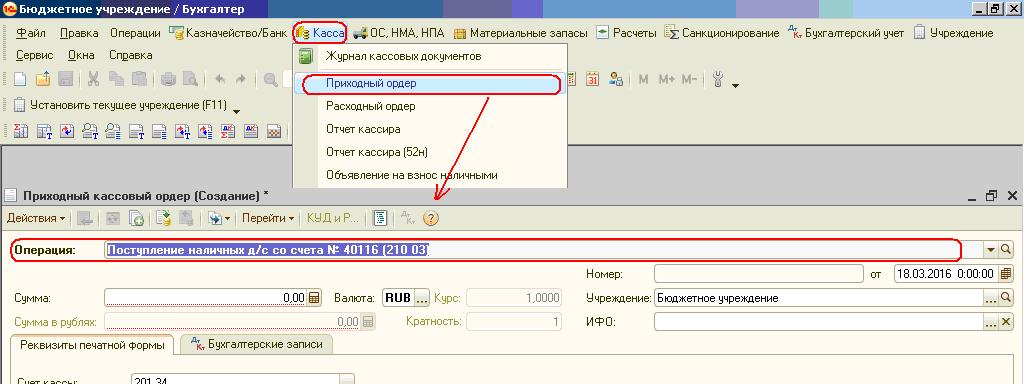Viewport: 1024px width, 384px height.
Task: Switch to Бухгалтерские записи tab
Action: [x=256, y=344]
